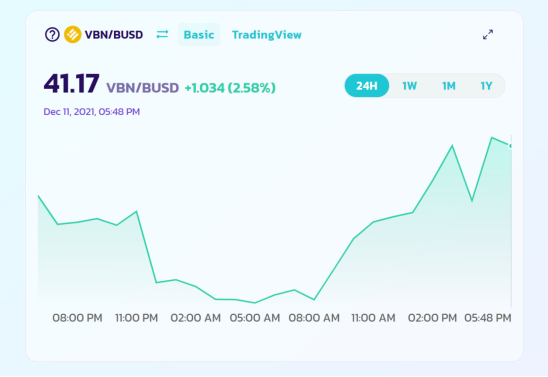548x377 pixels.
Task: Select the 1M time range
Action: (x=449, y=86)
